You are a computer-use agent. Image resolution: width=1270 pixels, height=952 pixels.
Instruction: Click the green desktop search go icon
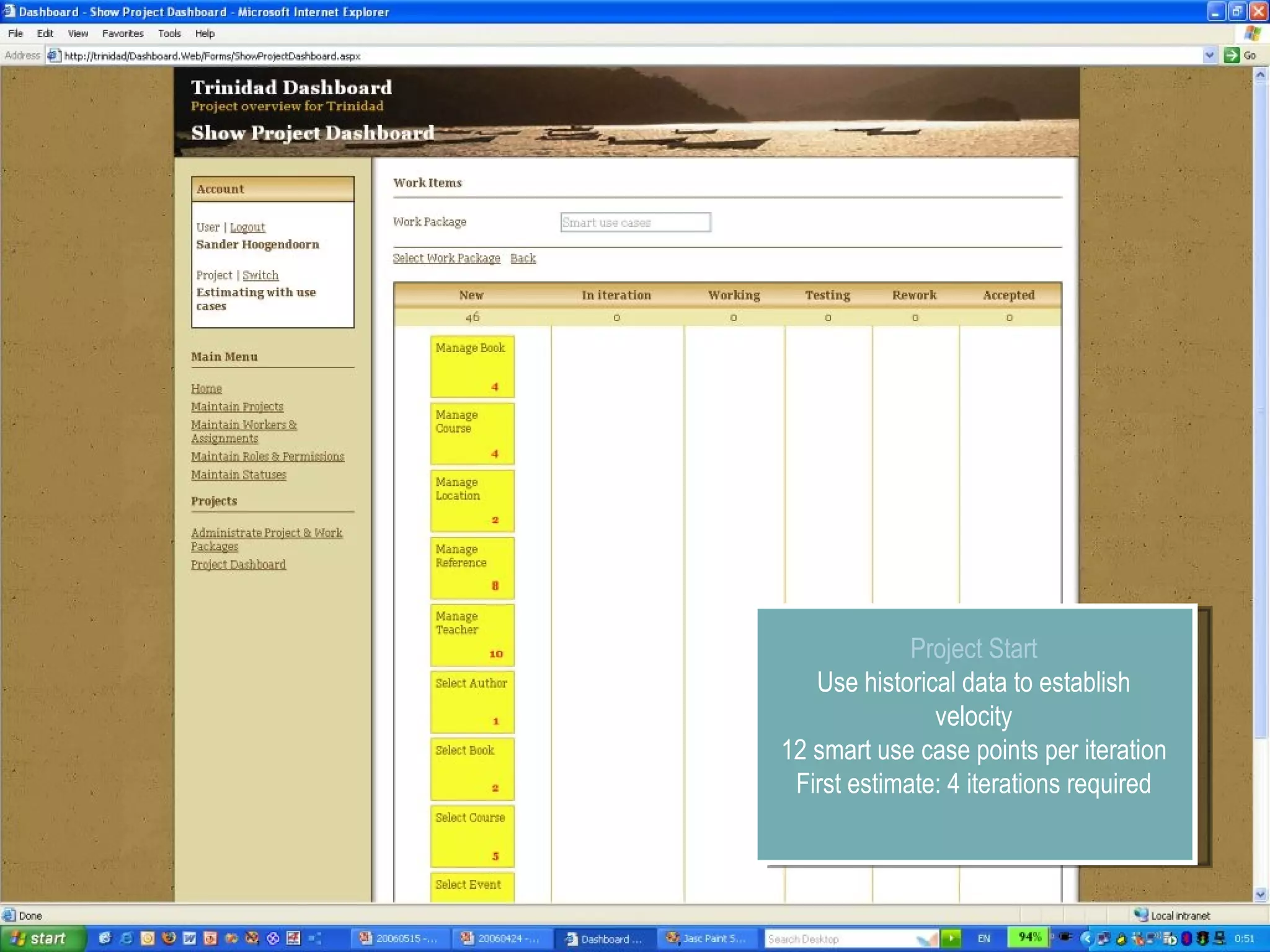951,938
